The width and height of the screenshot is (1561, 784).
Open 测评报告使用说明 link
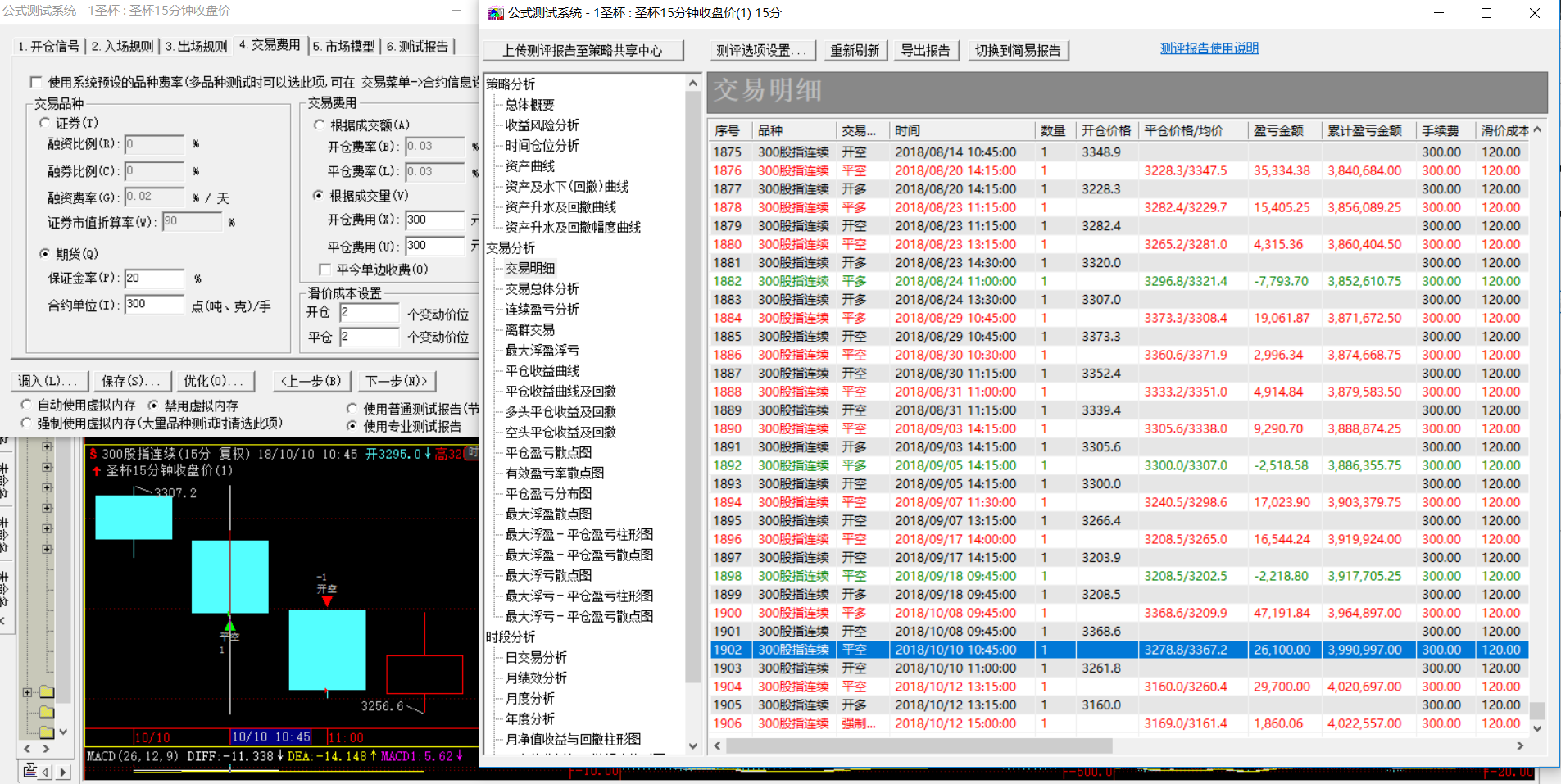tap(1209, 48)
